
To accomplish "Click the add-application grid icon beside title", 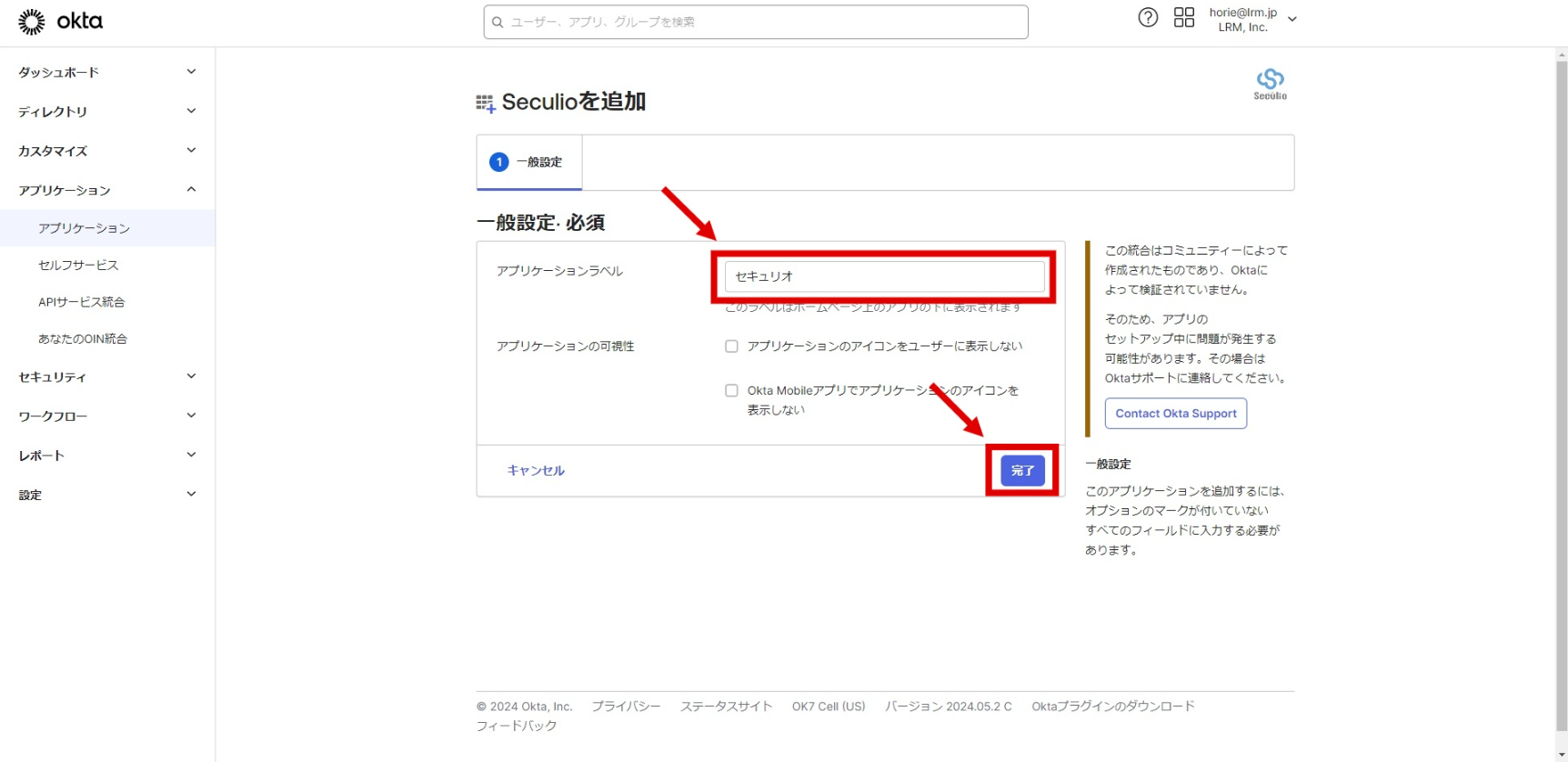I will point(486,104).
